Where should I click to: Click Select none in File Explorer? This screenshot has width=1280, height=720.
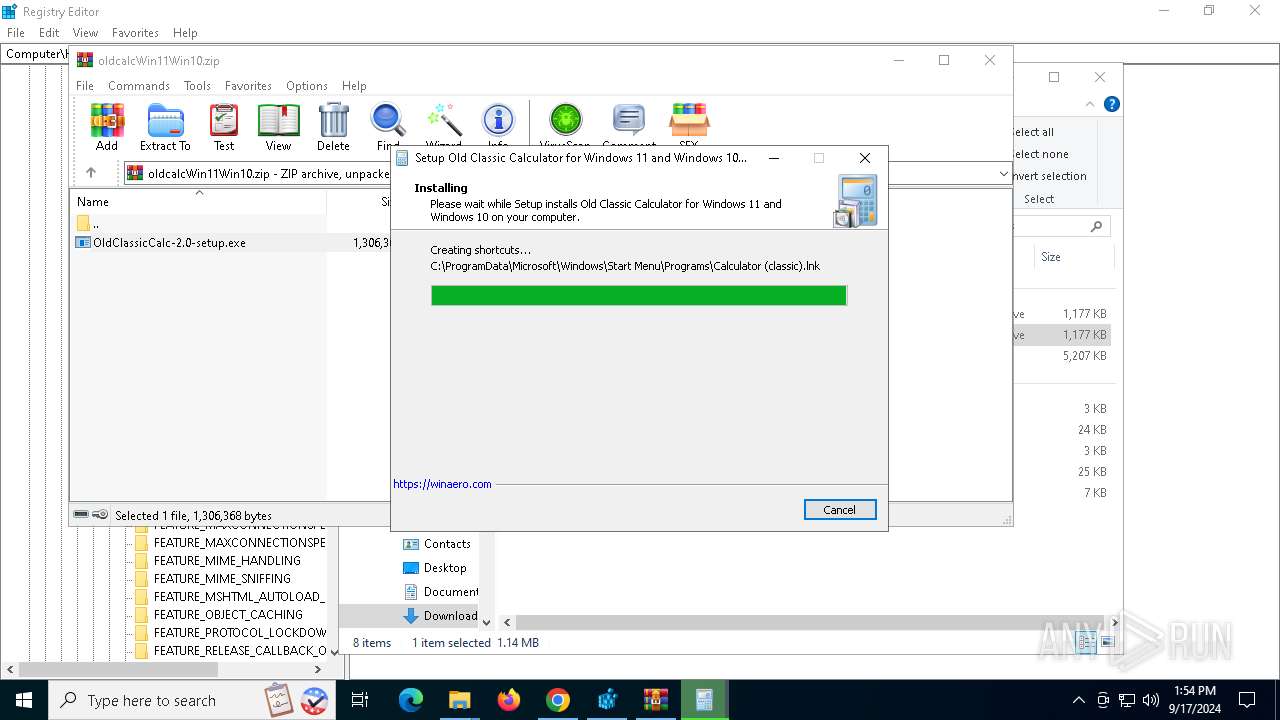pyautogui.click(x=1040, y=154)
